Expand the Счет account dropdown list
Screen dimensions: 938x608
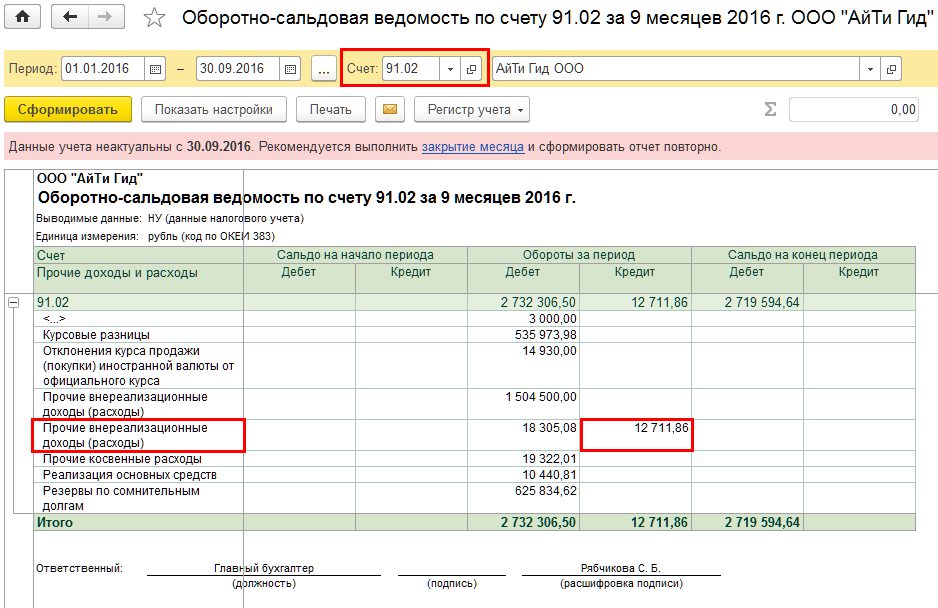click(x=450, y=69)
